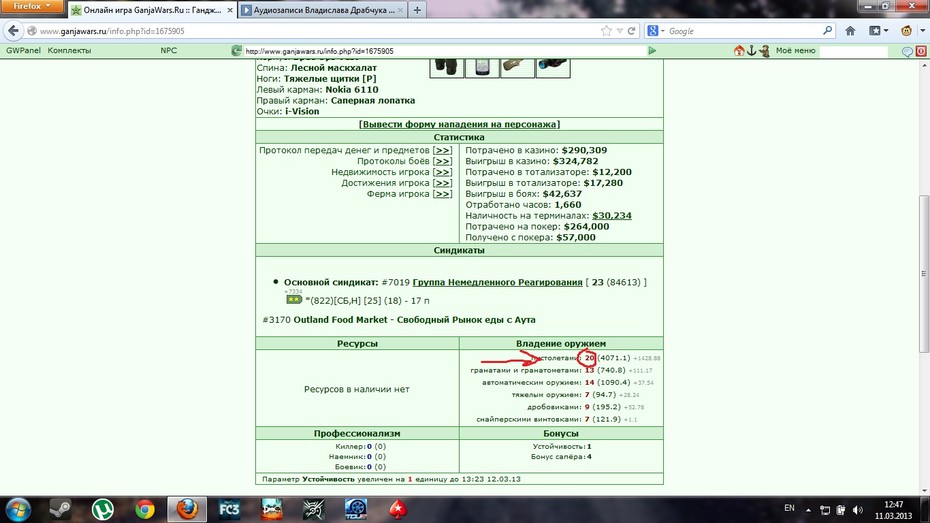Launch Far Cry 3 from the taskbar
The width and height of the screenshot is (930, 523).
click(229, 509)
